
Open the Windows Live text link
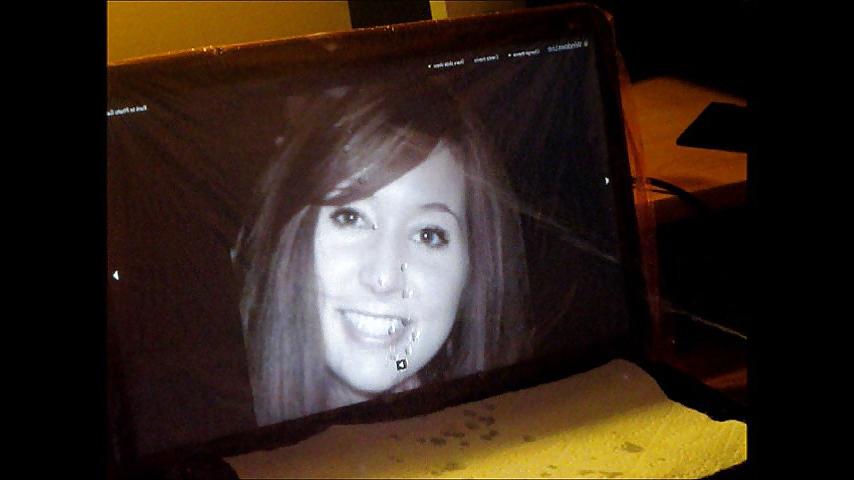[x=565, y=48]
